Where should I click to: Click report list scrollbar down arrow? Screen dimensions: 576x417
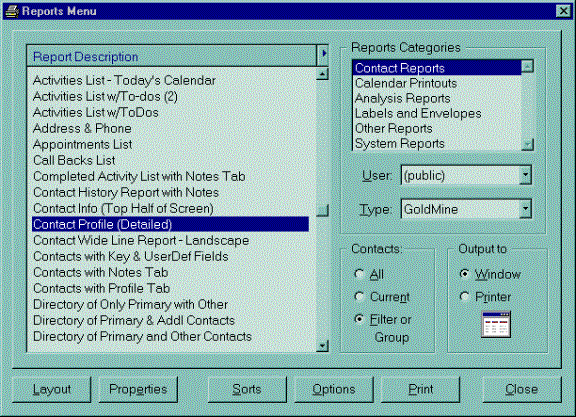[323, 345]
